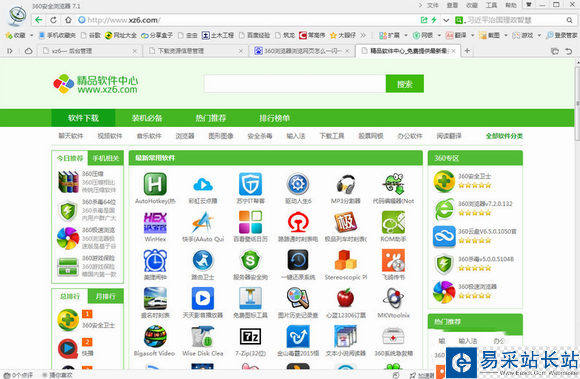Expand the 翻译 translate dropdown arrow
Image resolution: width=580 pixels, height=379 pixels.
[472, 35]
